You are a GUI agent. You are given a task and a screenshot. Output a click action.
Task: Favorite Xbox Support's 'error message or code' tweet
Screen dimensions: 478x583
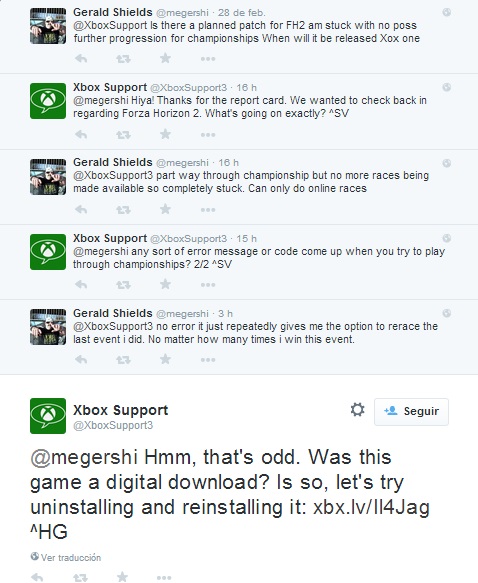tap(165, 284)
